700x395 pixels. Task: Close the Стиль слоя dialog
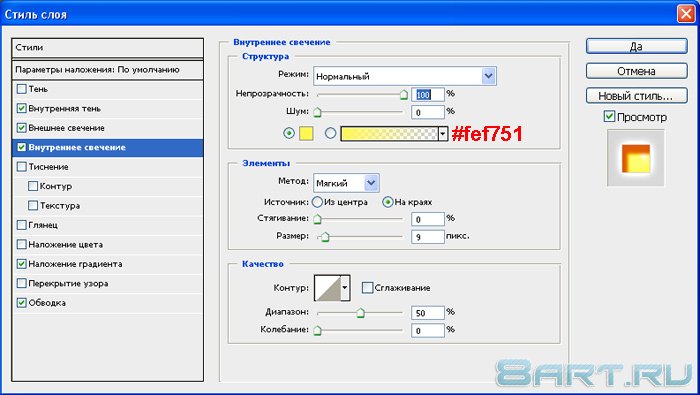tap(686, 14)
